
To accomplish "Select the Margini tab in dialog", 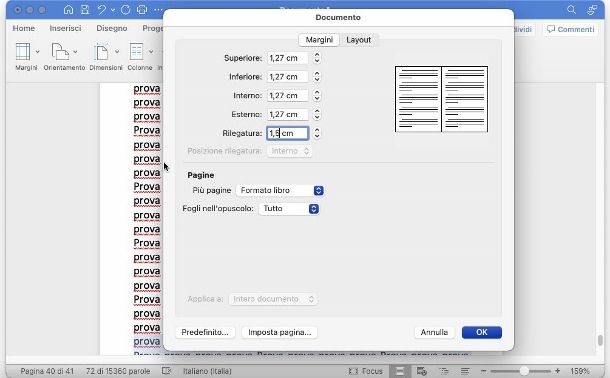I will click(319, 40).
